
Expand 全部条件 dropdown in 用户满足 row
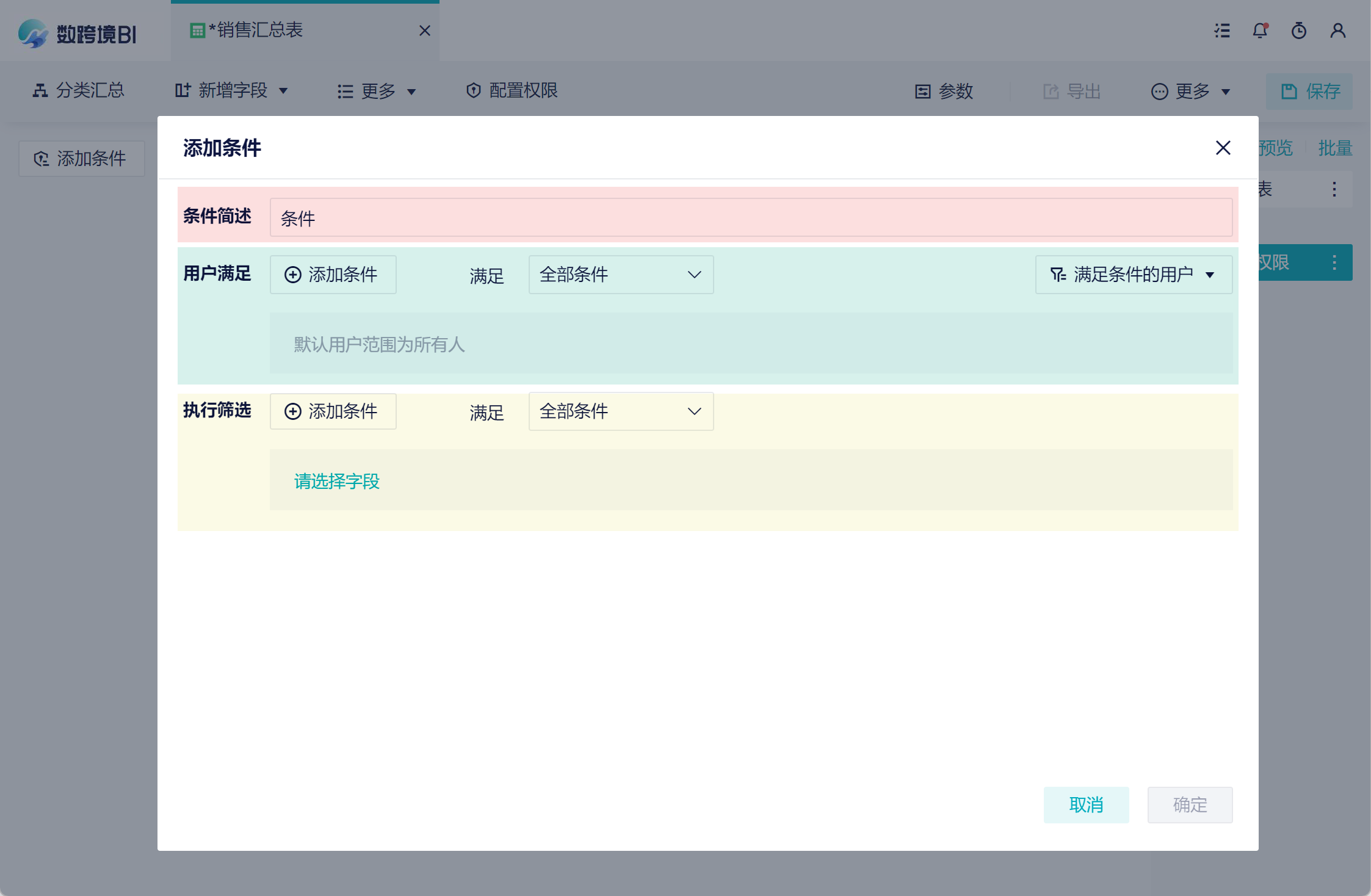621,275
